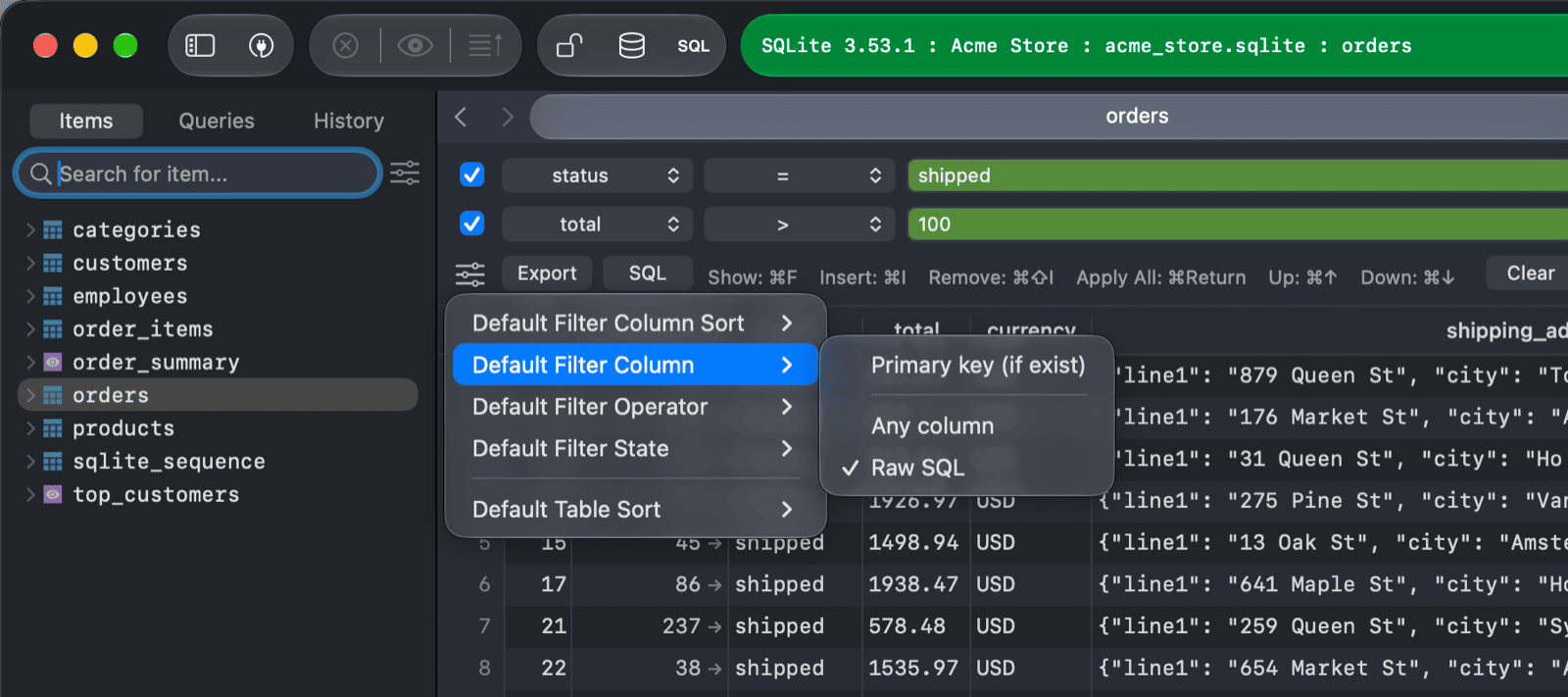The width and height of the screenshot is (1568, 697).
Task: Switch to the Queries tab
Action: [x=217, y=121]
